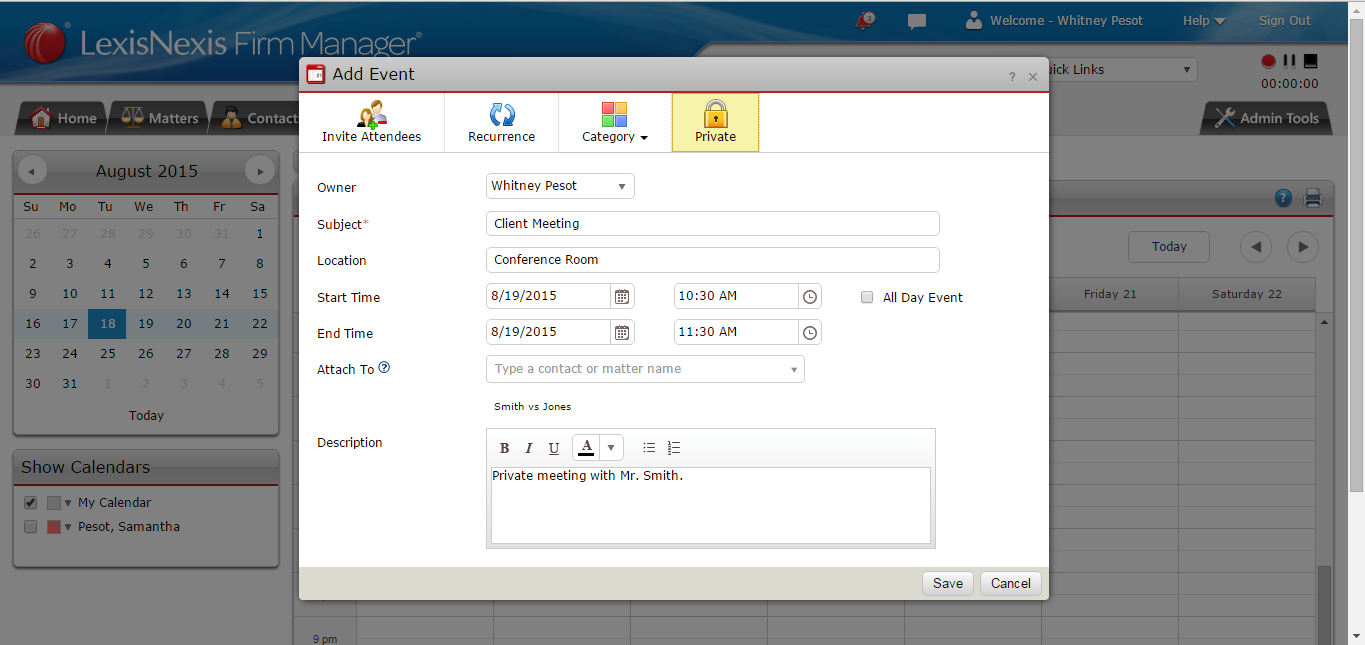The height and width of the screenshot is (645, 1365).
Task: Go to next week in calendar
Action: pos(1302,247)
